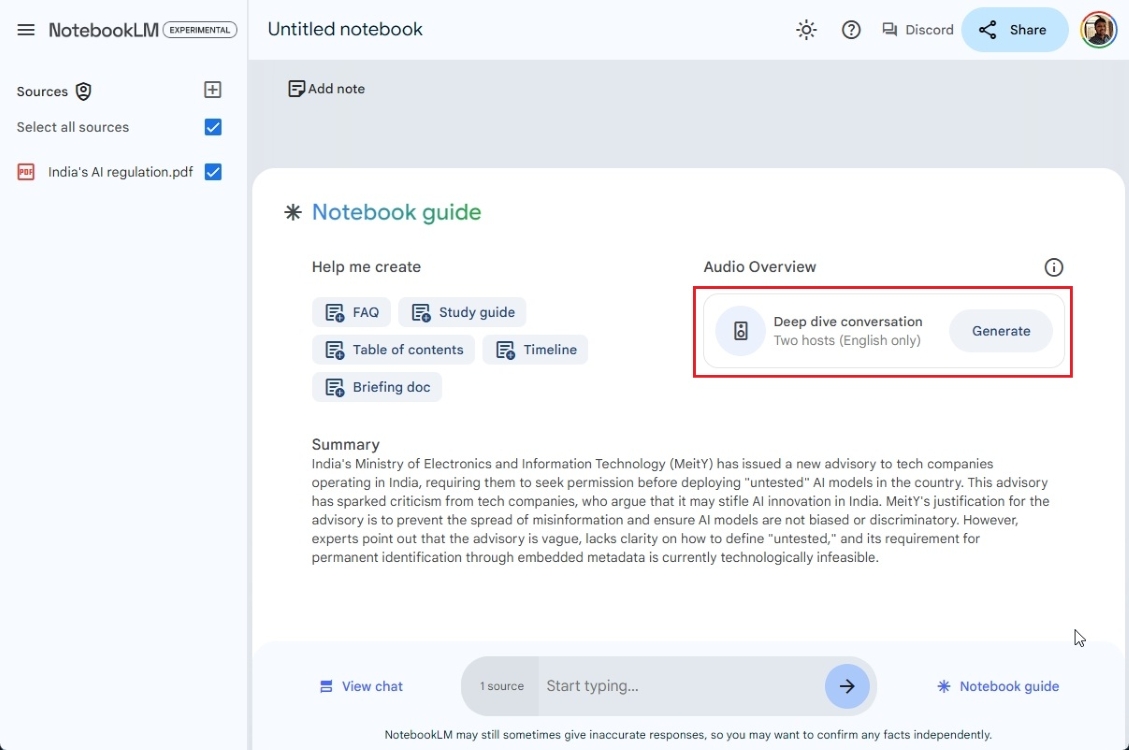Screen dimensions: 1129x750
Task: Click the audio speaker icon on Deep dive card
Action: pos(740,330)
